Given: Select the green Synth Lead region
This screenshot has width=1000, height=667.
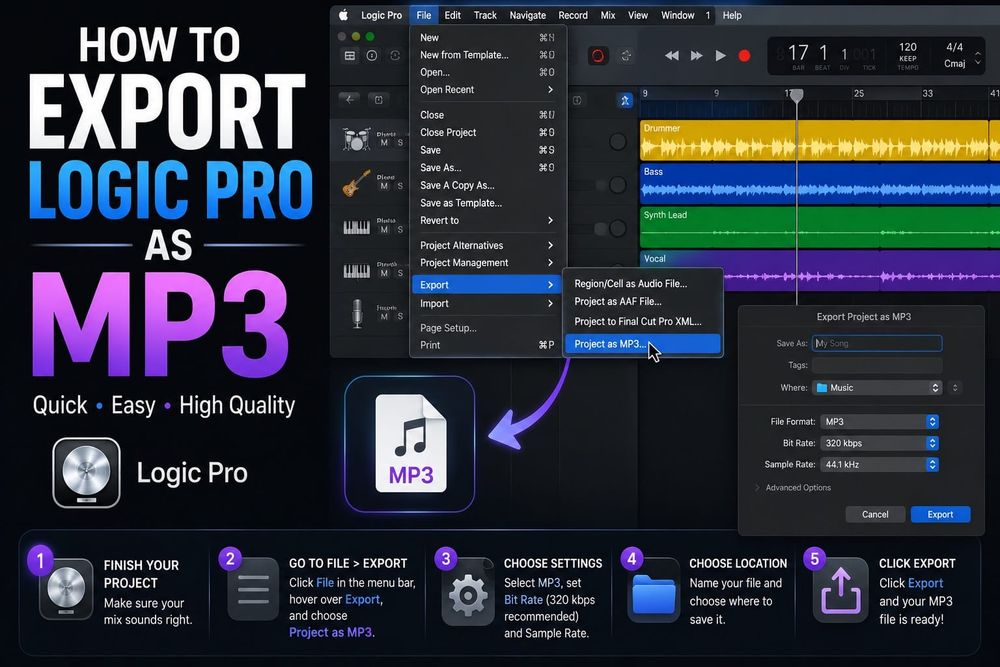Looking at the screenshot, I should (x=820, y=227).
